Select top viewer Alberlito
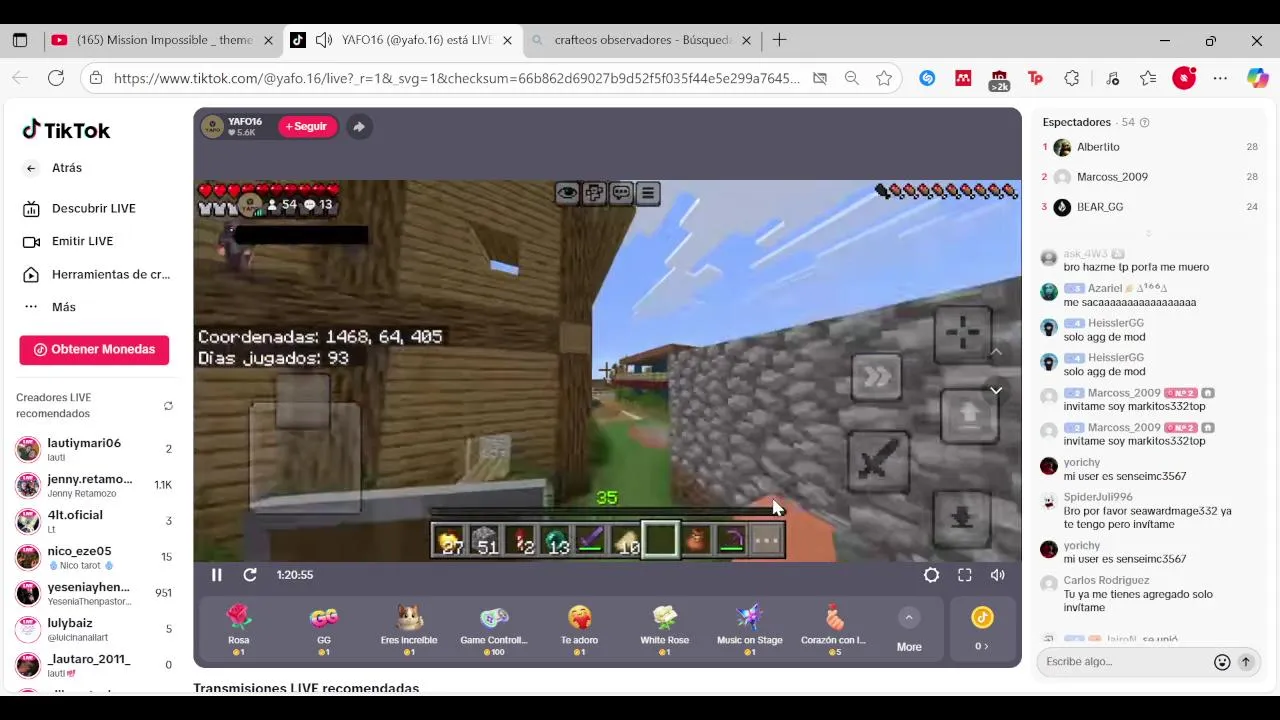Screen dimensions: 1280x720 tap(1150, 147)
